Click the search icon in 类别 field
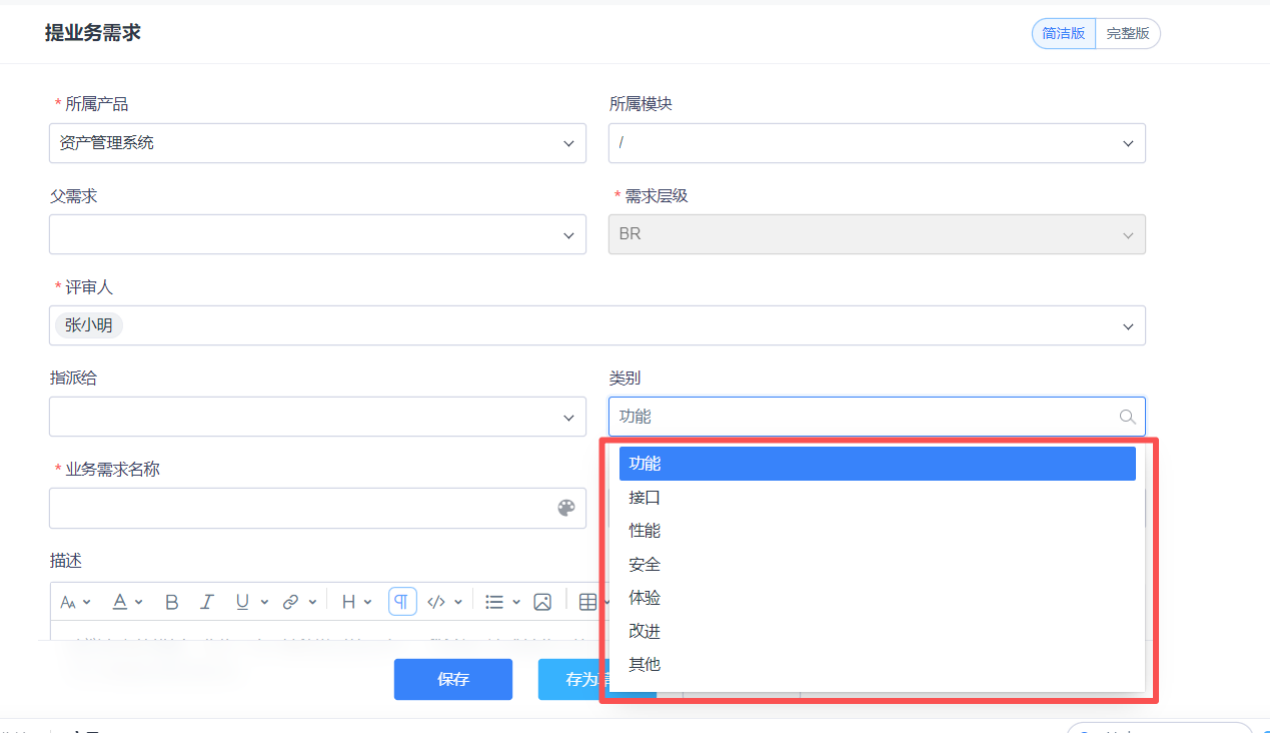 tap(1127, 416)
